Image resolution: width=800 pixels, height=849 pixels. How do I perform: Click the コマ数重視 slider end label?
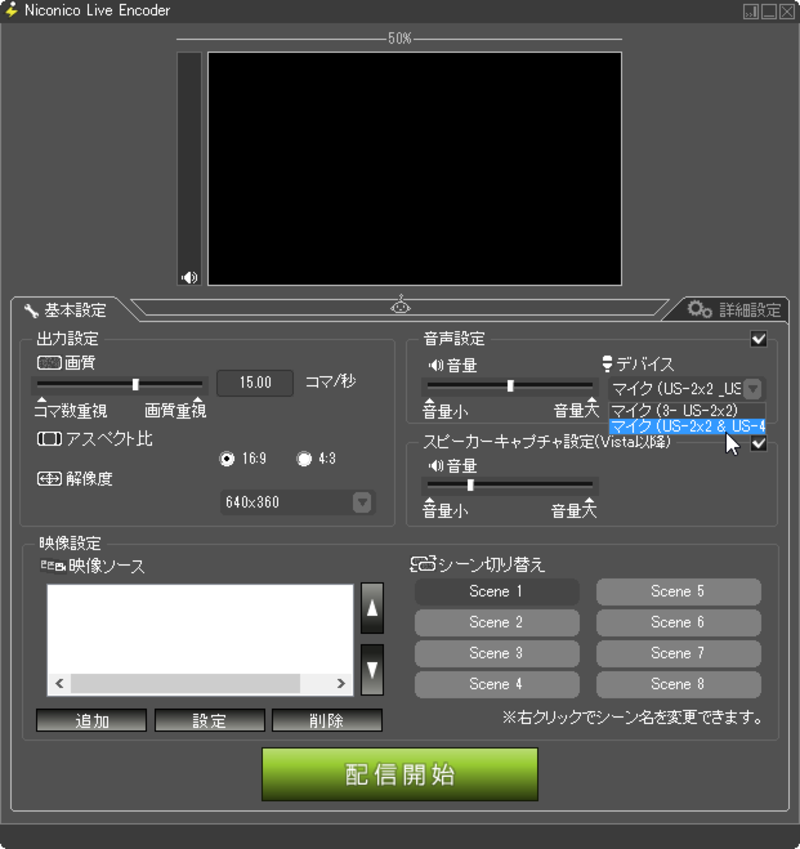point(71,411)
